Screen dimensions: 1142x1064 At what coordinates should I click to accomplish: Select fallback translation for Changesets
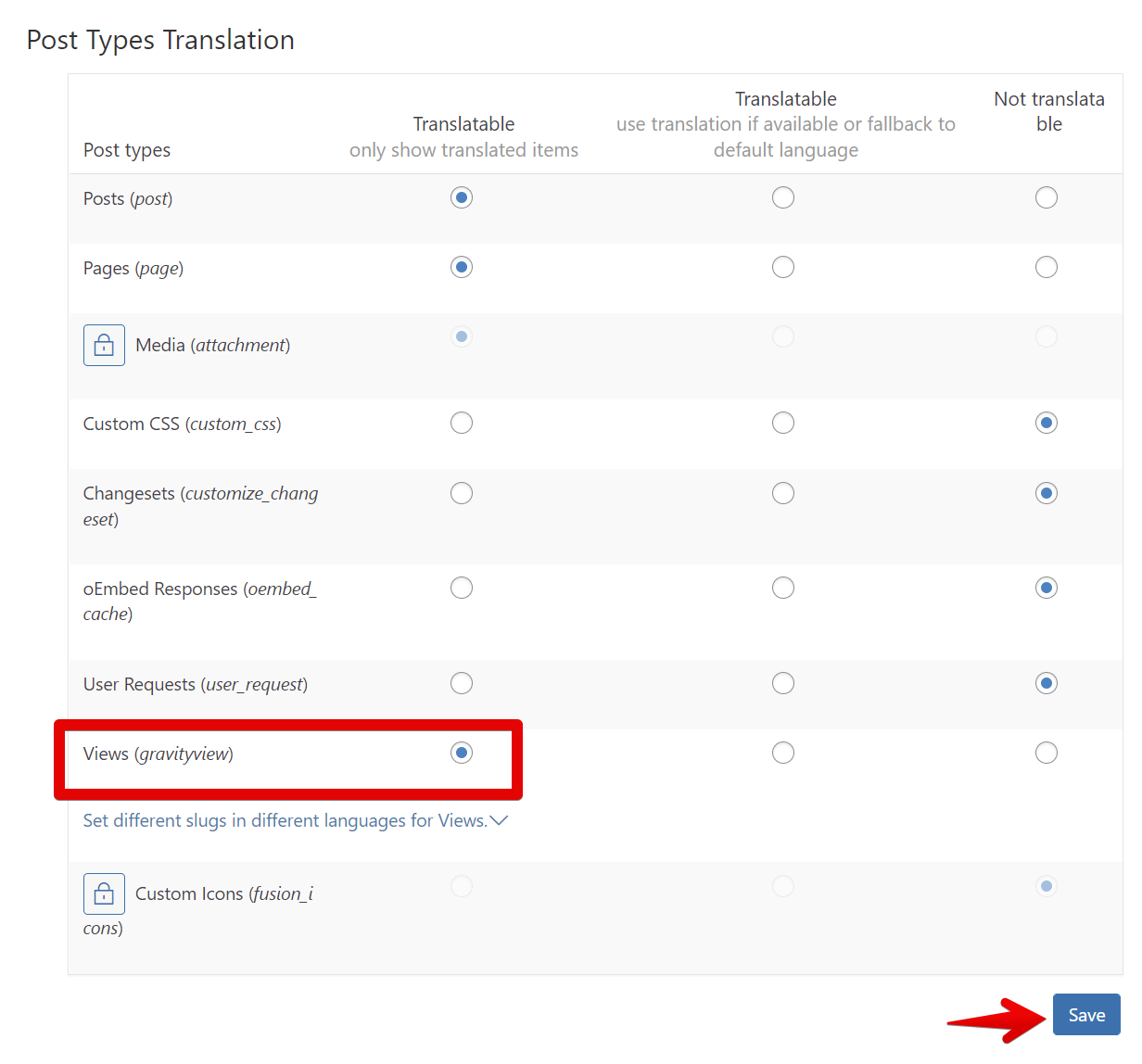[x=783, y=493]
